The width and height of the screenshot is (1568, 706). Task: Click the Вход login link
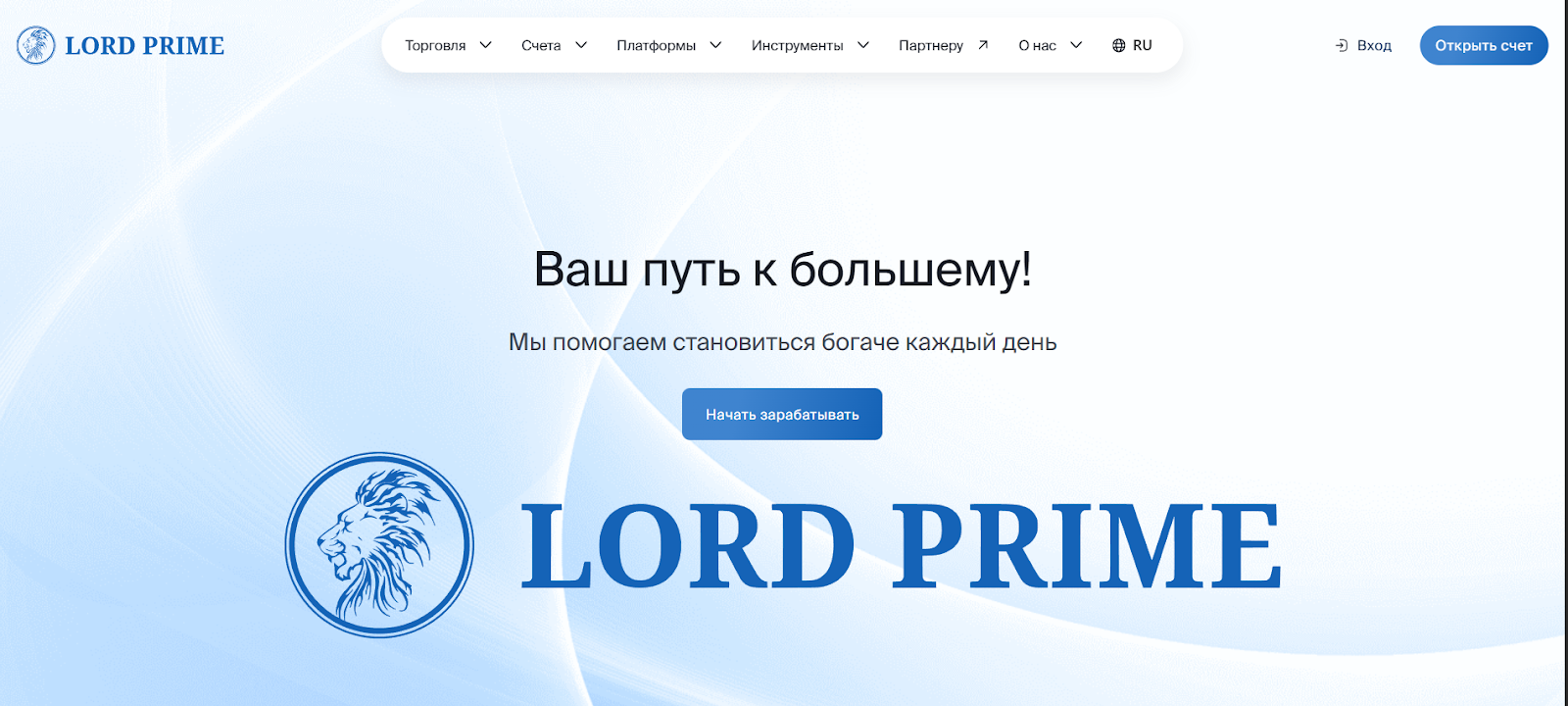click(x=1374, y=46)
